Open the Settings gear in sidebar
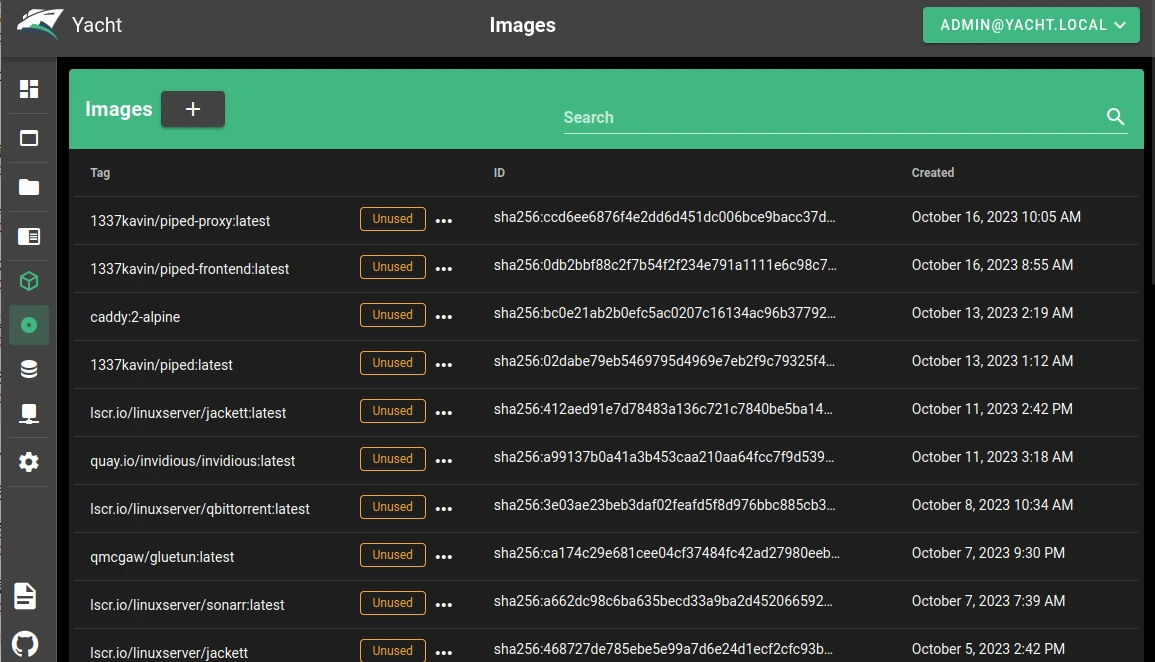Image resolution: width=1155 pixels, height=662 pixels. tap(29, 462)
